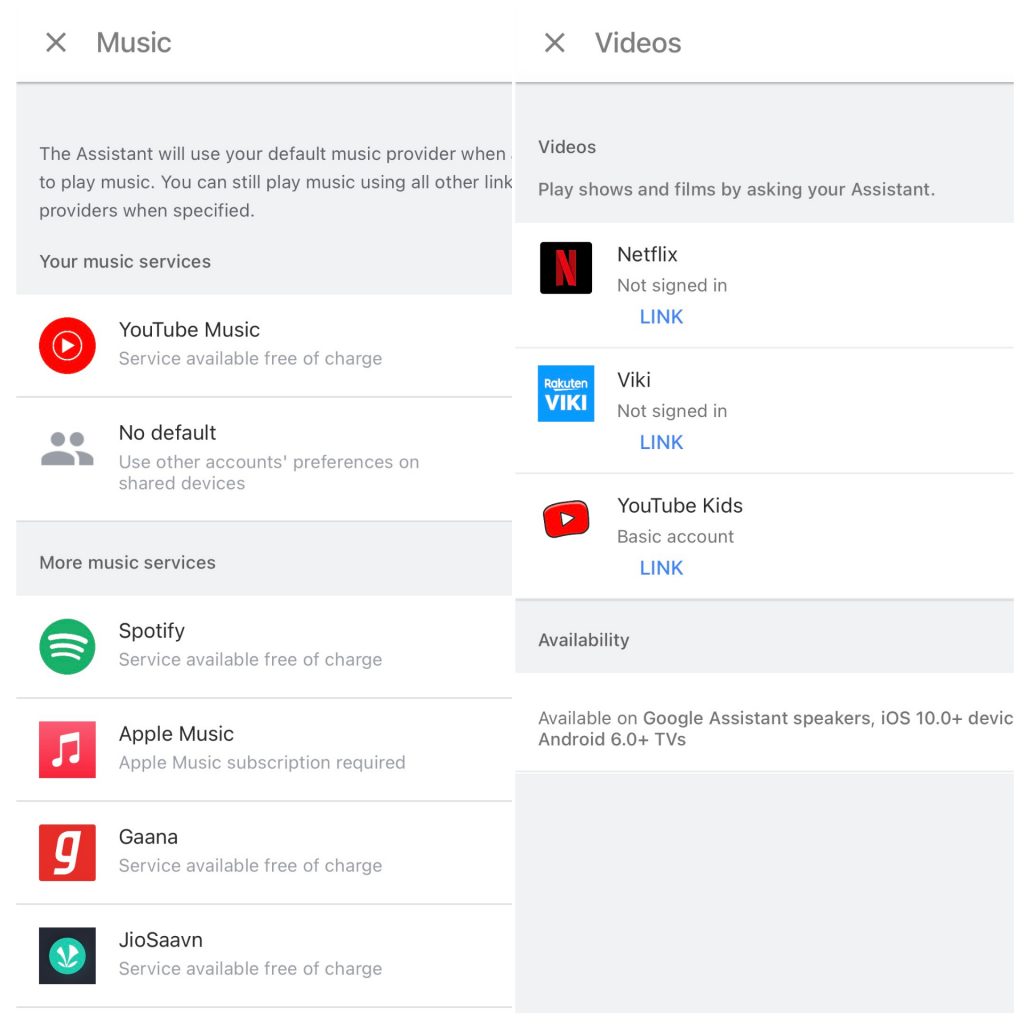Screen dimensions: 1024x1024
Task: Tap 'Service available free of charge' under YouTube Music
Action: (x=250, y=359)
